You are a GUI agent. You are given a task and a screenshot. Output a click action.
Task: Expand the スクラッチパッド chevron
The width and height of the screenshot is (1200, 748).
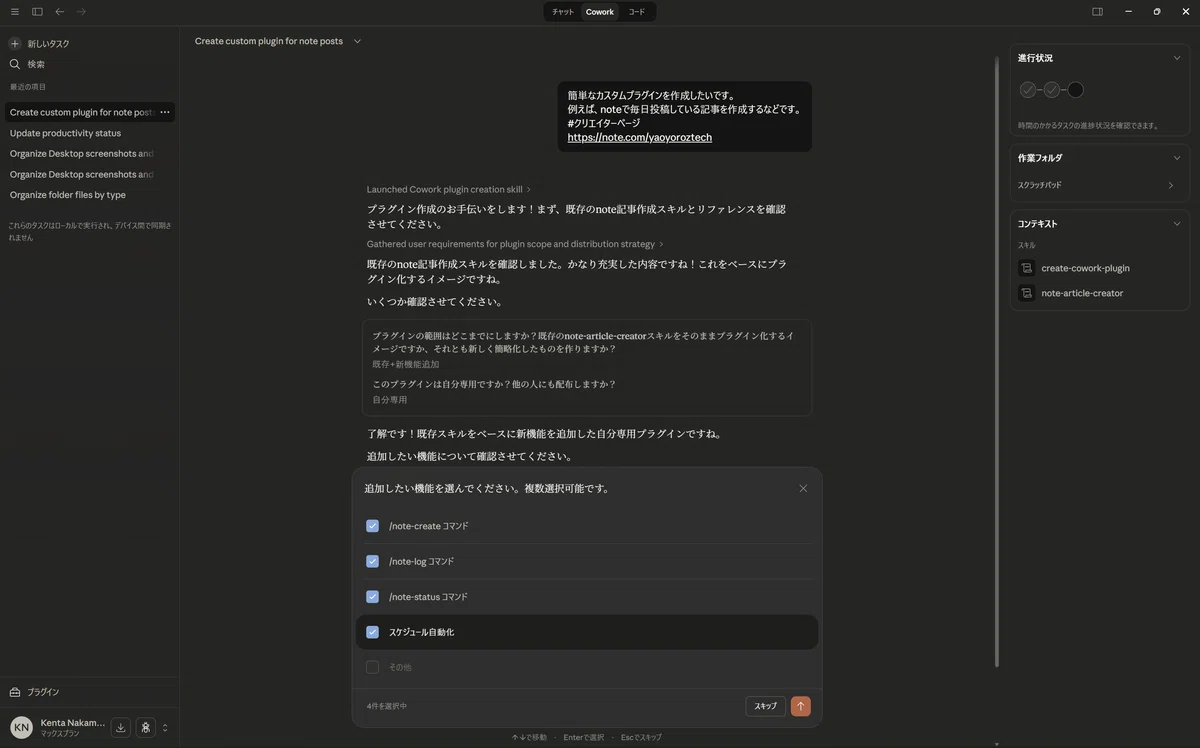(x=1171, y=185)
